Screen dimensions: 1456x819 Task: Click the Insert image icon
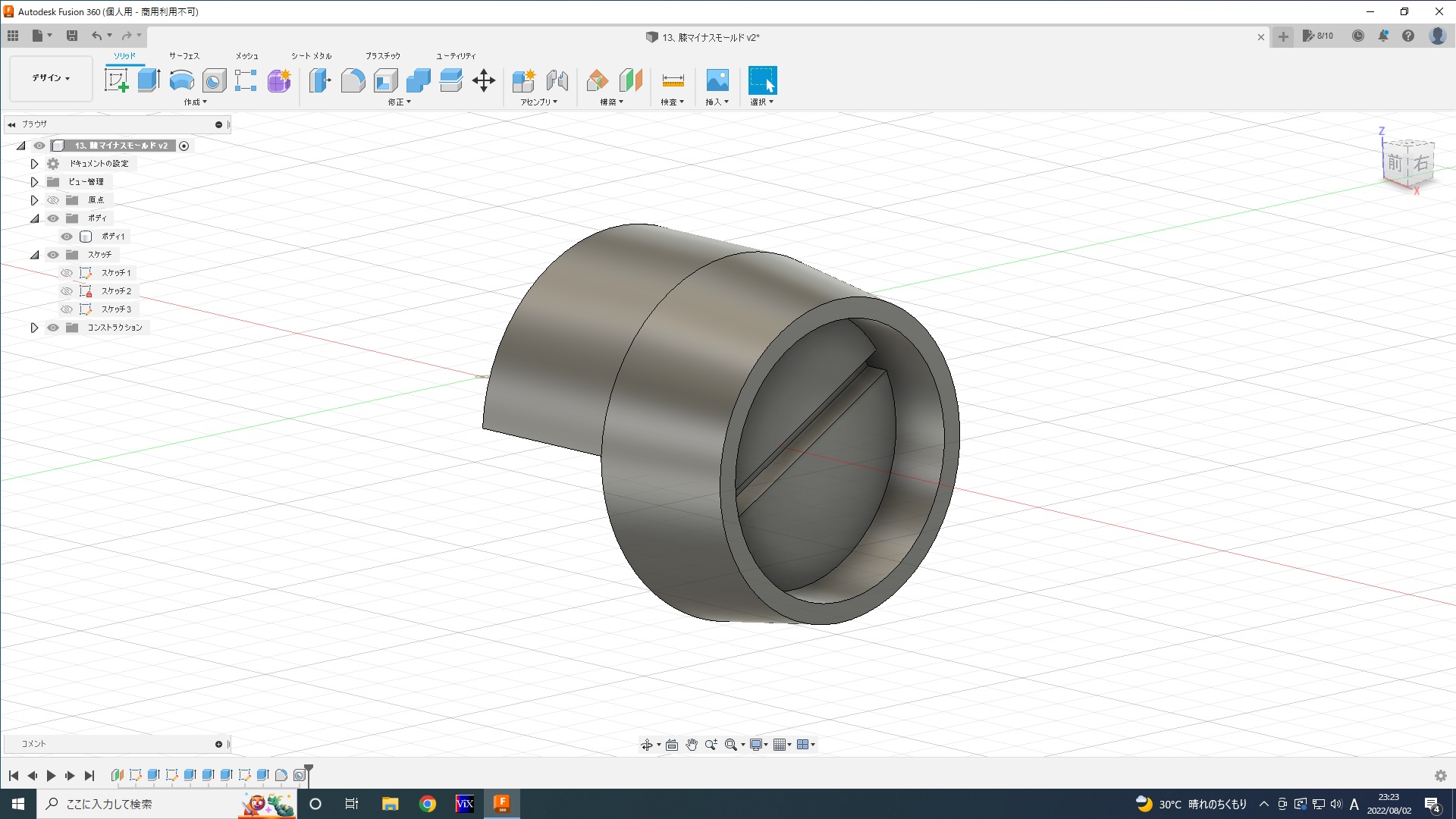click(x=717, y=80)
